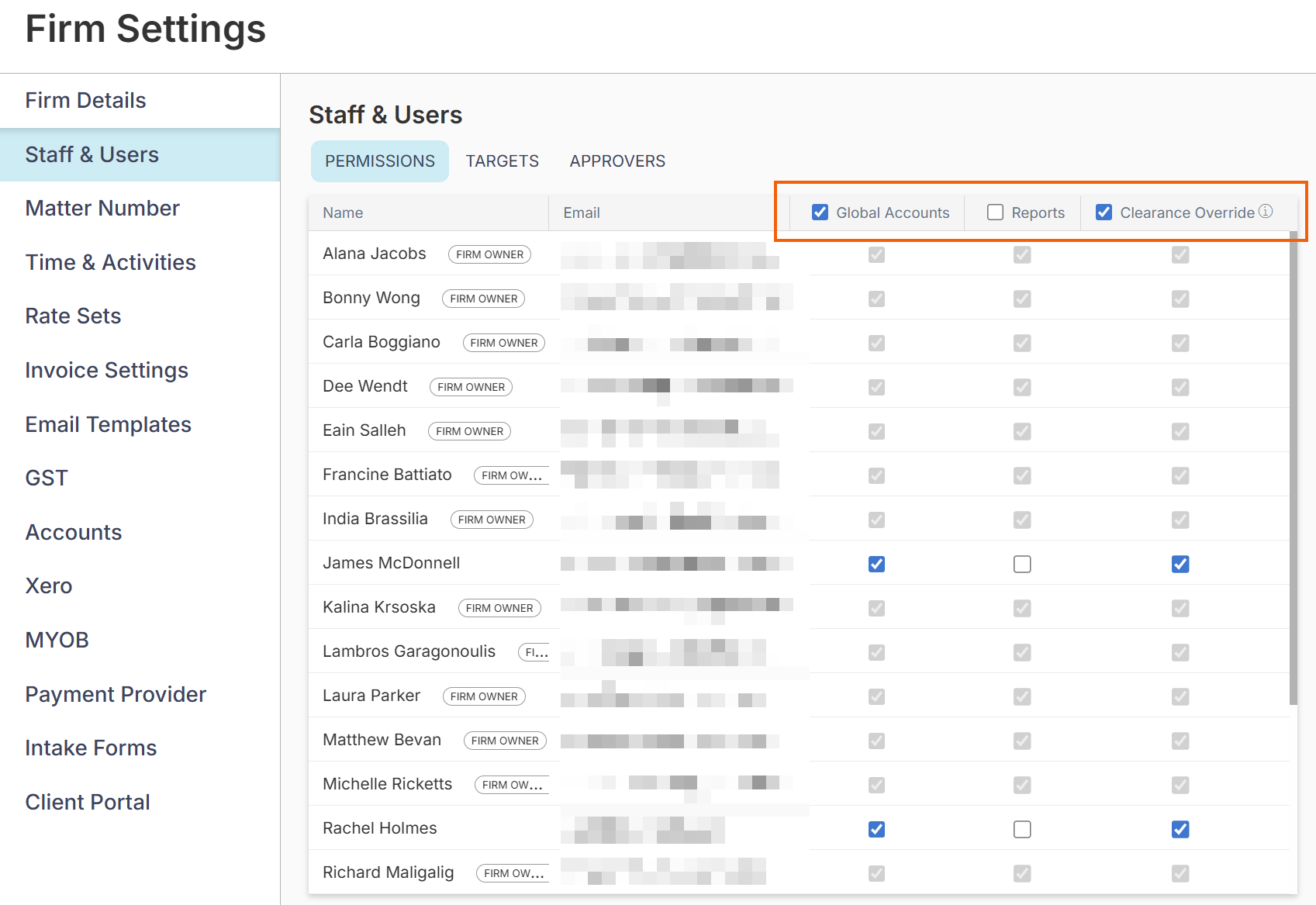The height and width of the screenshot is (905, 1316).
Task: Switch to the Targets tab
Action: pos(502,161)
